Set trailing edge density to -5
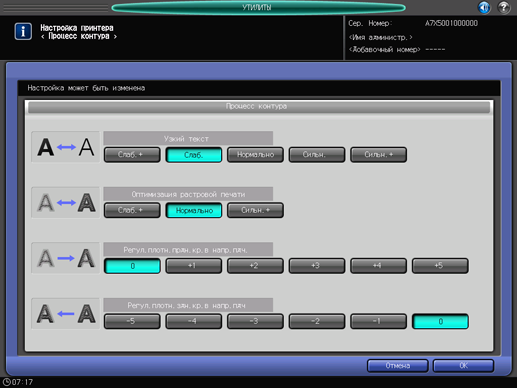 pos(132,322)
